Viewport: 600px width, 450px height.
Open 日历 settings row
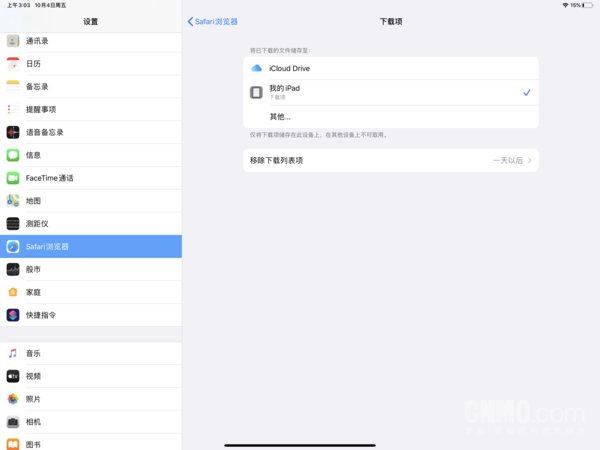[x=91, y=64]
